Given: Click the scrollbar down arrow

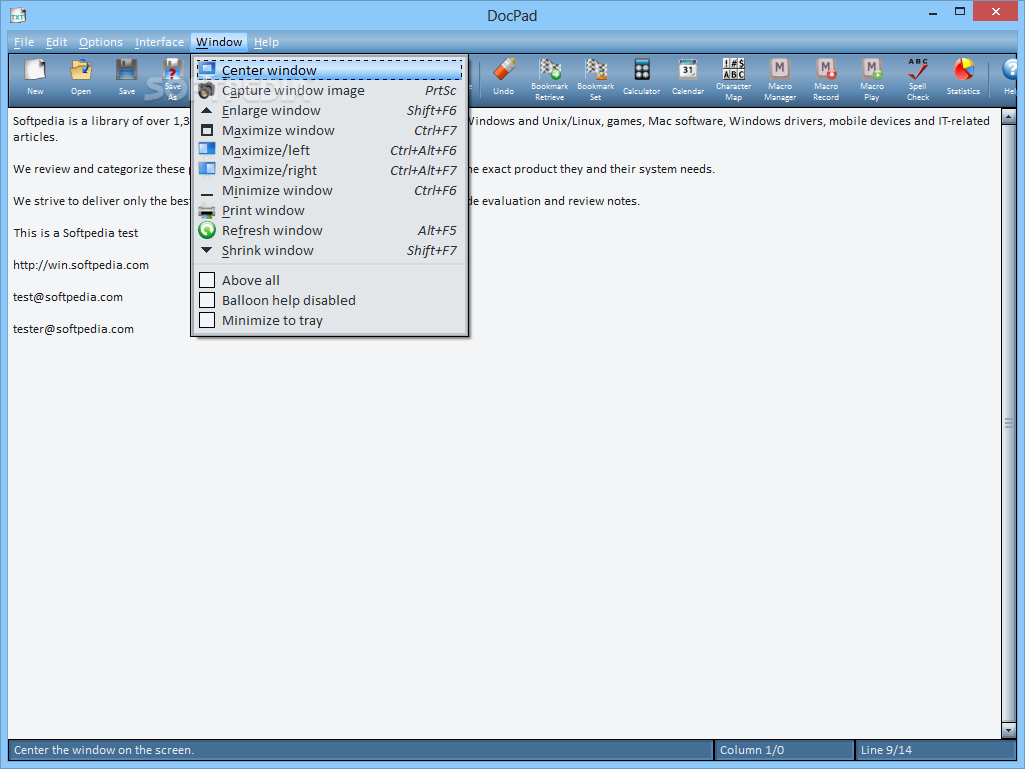Looking at the screenshot, I should click(1008, 730).
